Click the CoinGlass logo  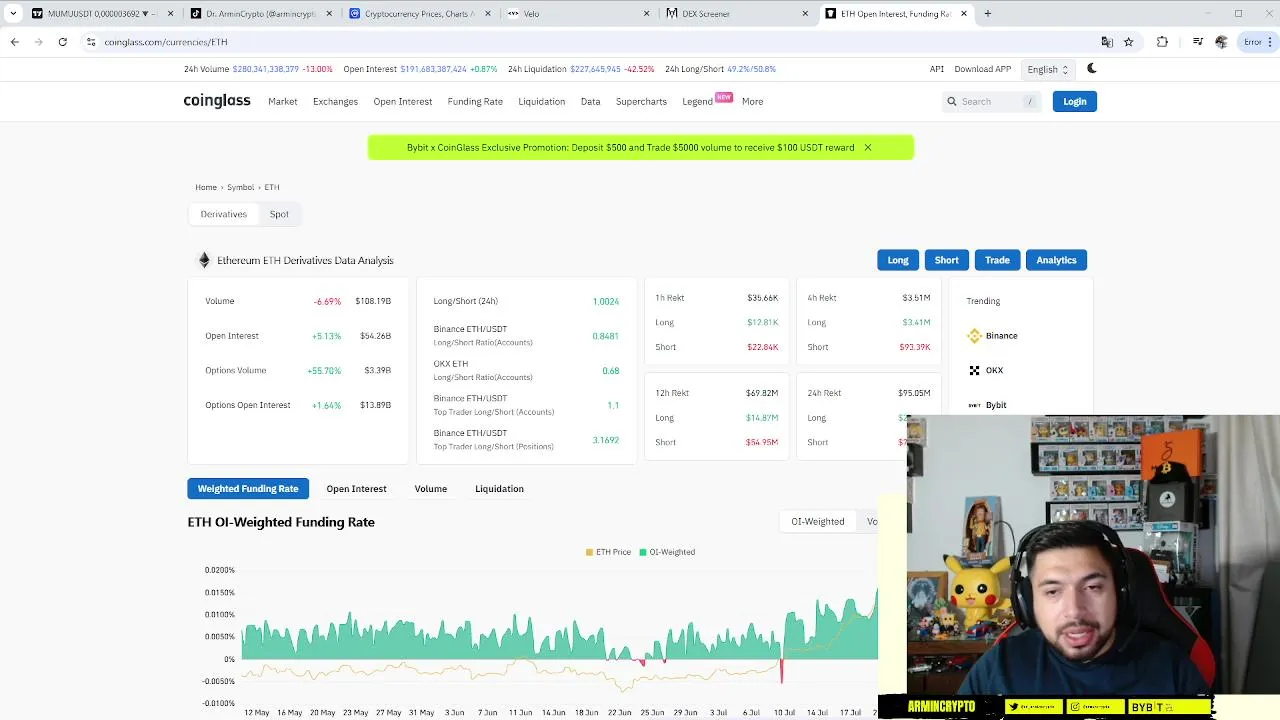click(x=217, y=101)
